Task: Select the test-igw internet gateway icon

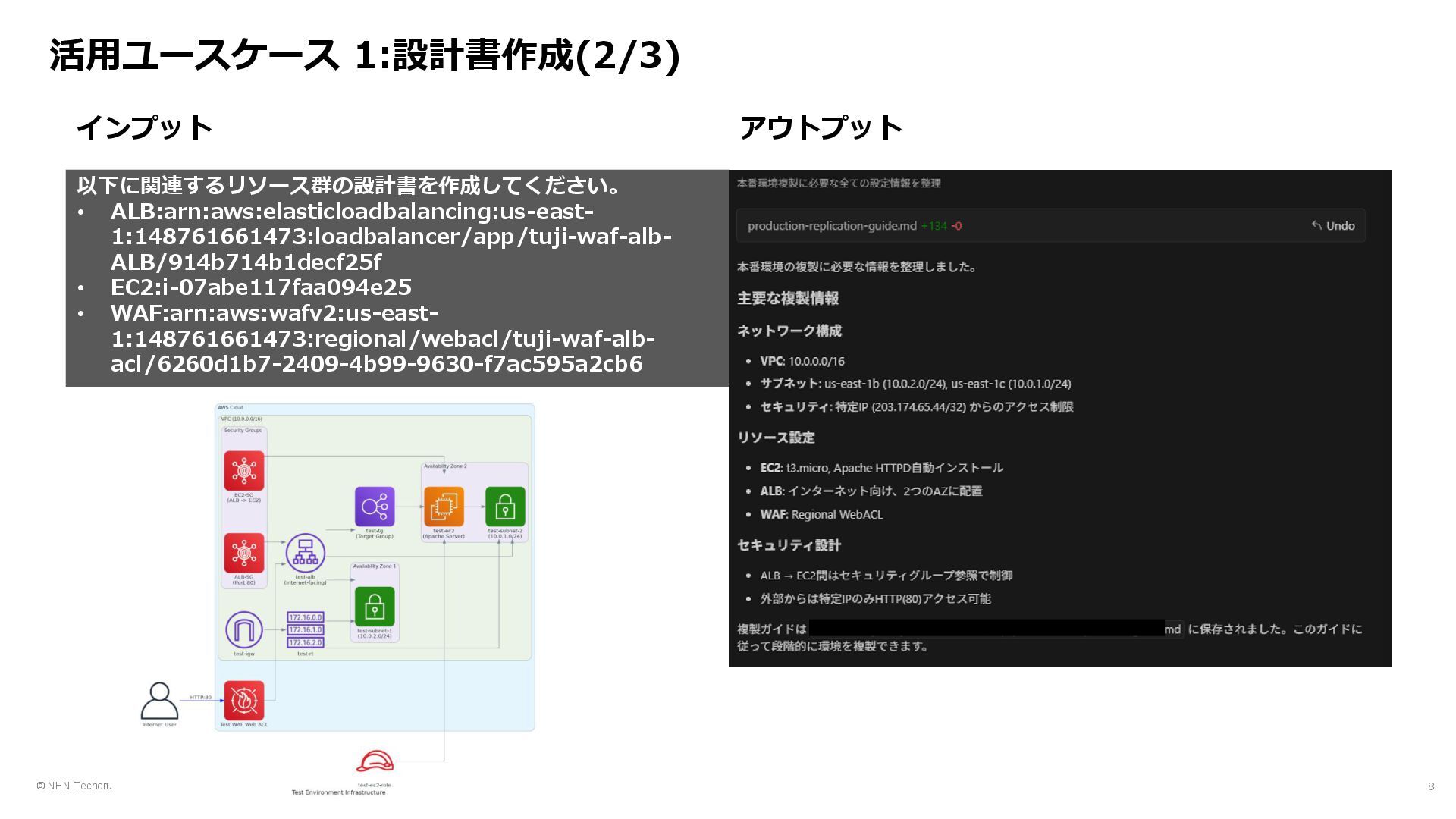Action: tap(244, 630)
